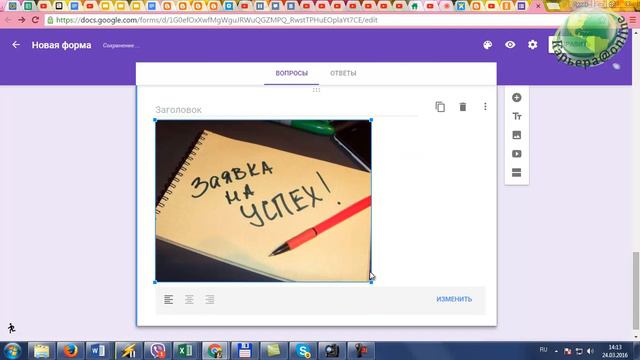Screen dimensions: 640x360
Task: Open Excel from the taskbar
Action: click(x=186, y=351)
